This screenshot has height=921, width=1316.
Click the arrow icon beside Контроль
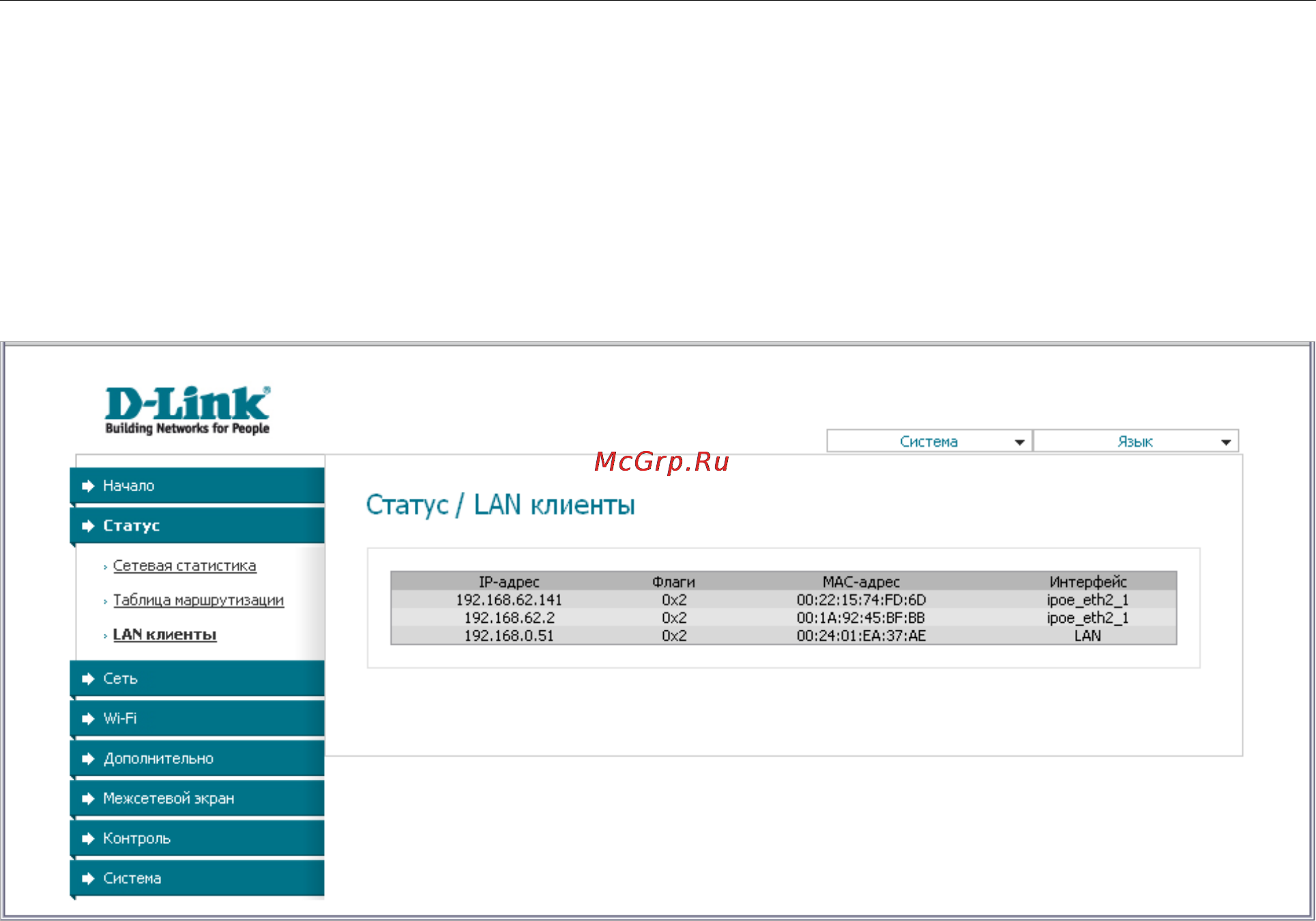pos(88,838)
